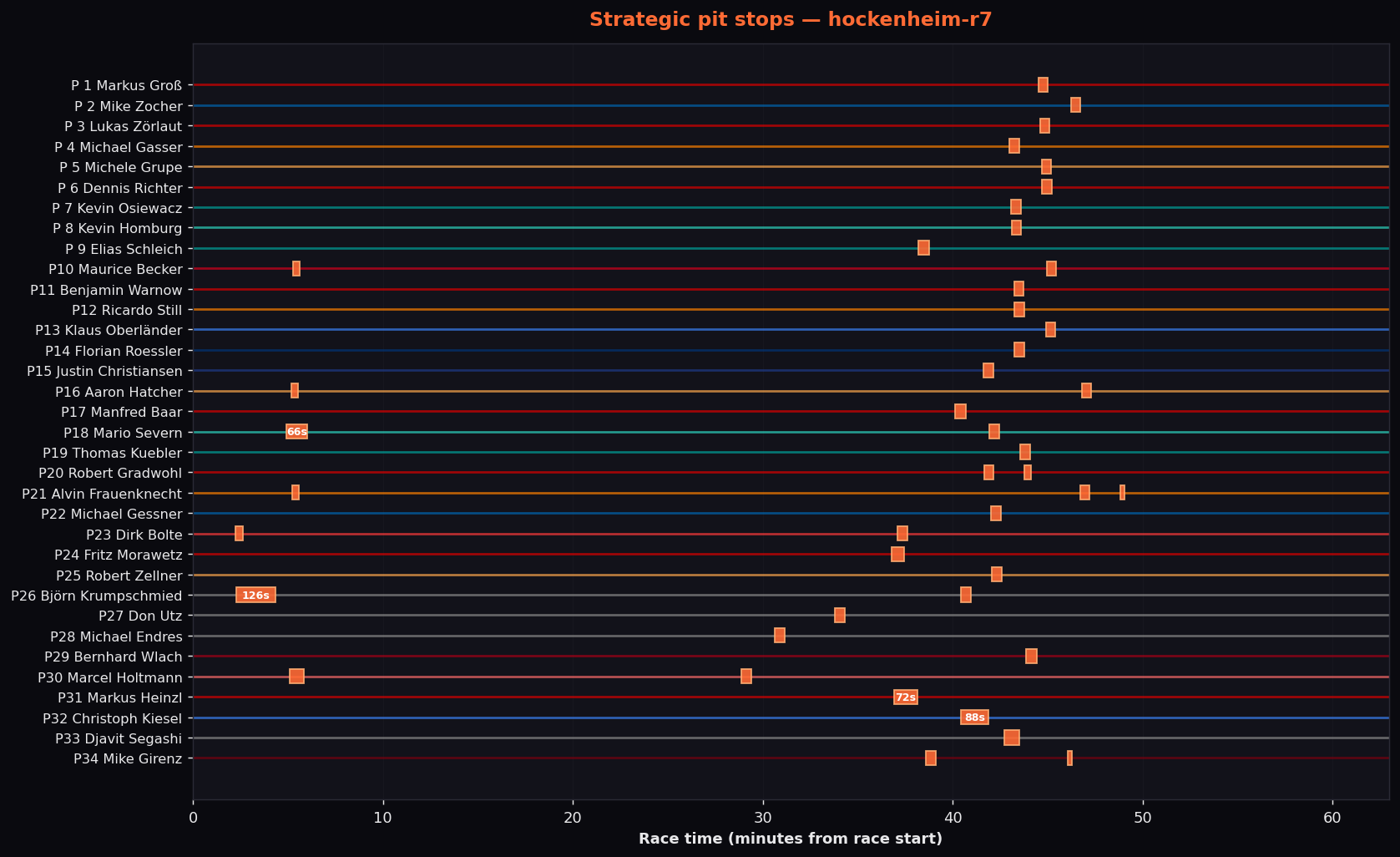The image size is (1400, 857).
Task: Click Thomas Kuebler's pit stop marker
Action: 1025,453
